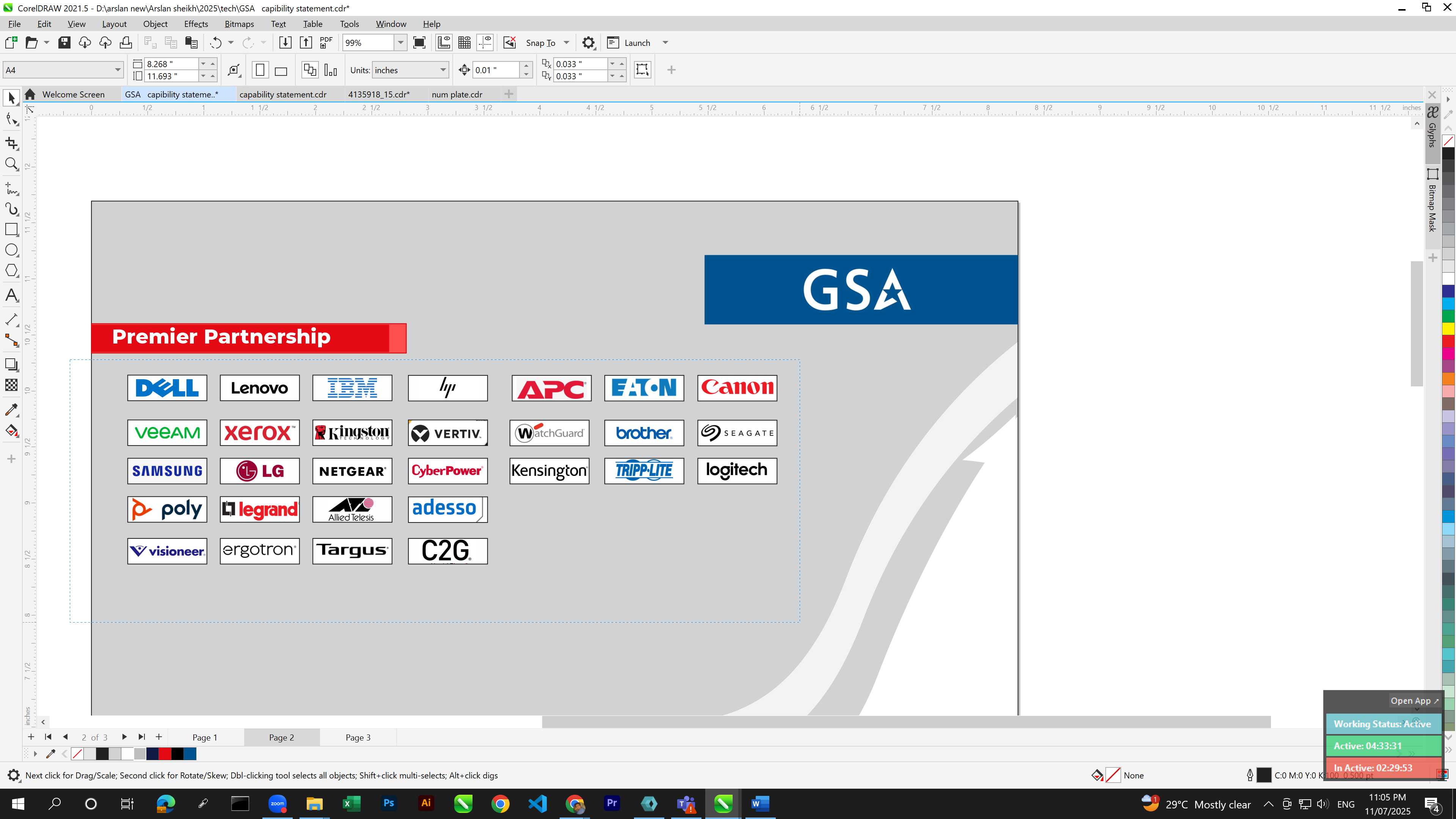Click the Print icon in toolbar
The height and width of the screenshot is (819, 1456).
coord(126,42)
